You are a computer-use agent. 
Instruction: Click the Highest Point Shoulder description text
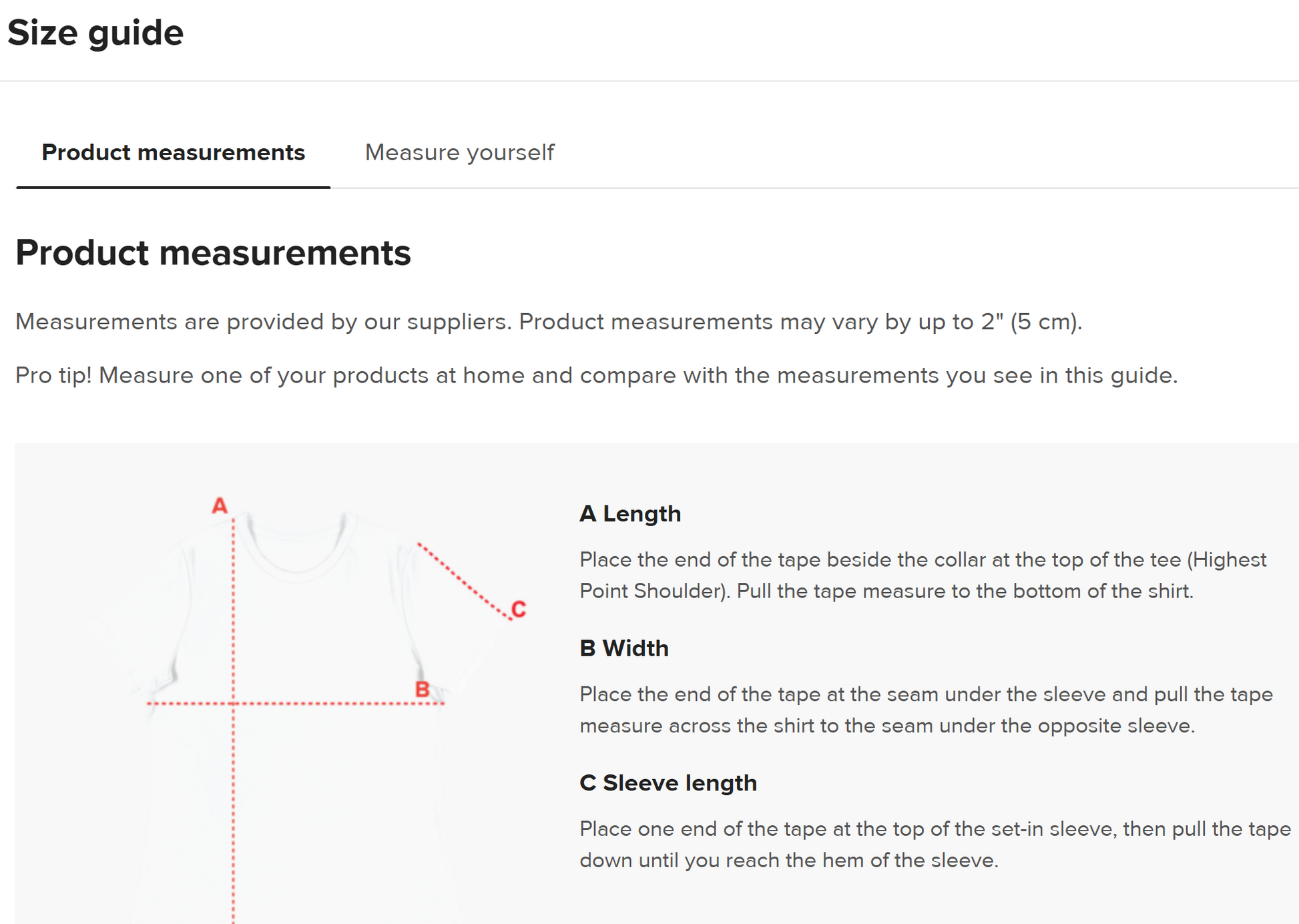922,575
